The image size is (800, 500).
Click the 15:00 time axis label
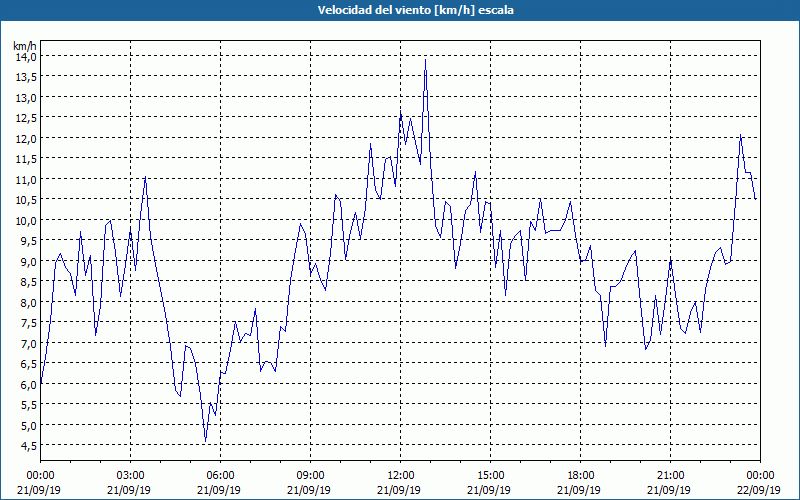(490, 476)
